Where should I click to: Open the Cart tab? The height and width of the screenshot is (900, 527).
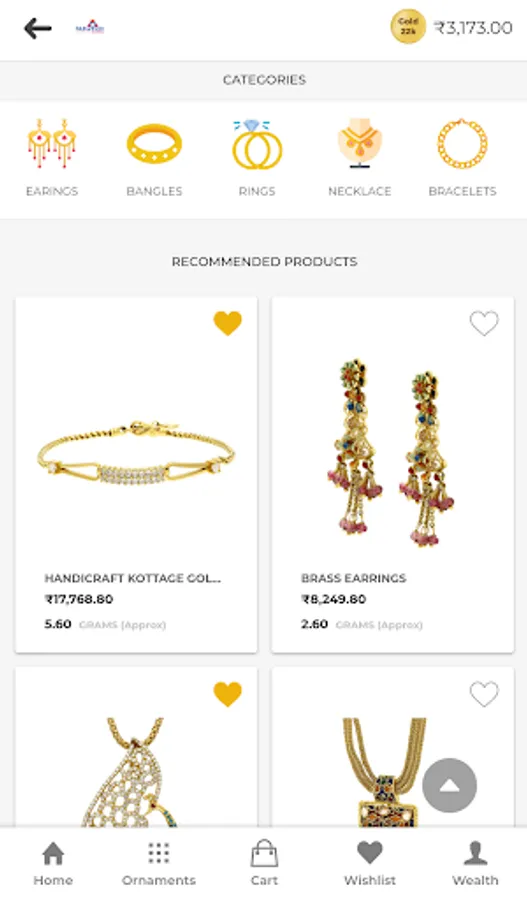pos(264,863)
